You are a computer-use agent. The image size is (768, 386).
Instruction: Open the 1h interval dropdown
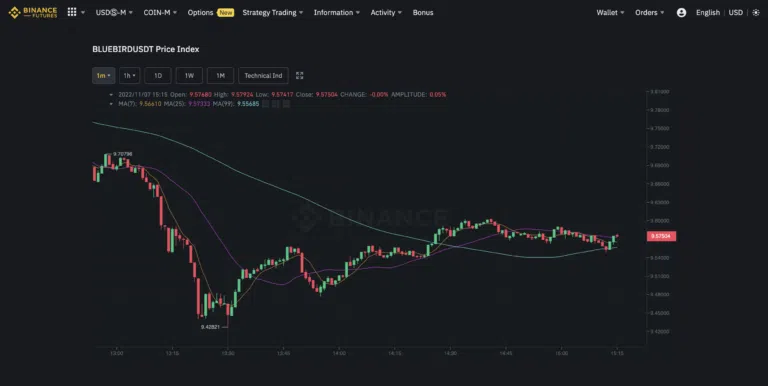click(129, 75)
